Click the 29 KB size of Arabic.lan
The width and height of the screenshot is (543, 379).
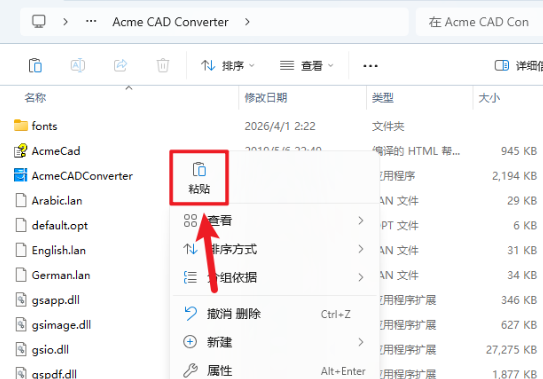point(522,201)
